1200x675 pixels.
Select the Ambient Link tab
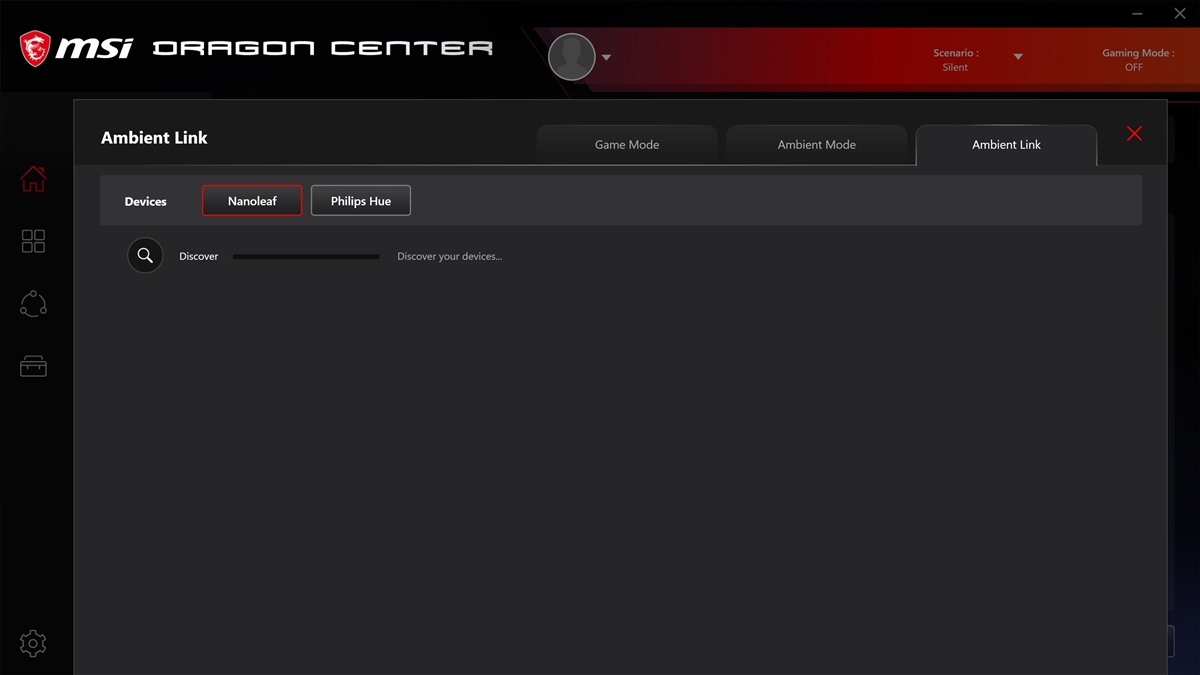pyautogui.click(x=1006, y=145)
